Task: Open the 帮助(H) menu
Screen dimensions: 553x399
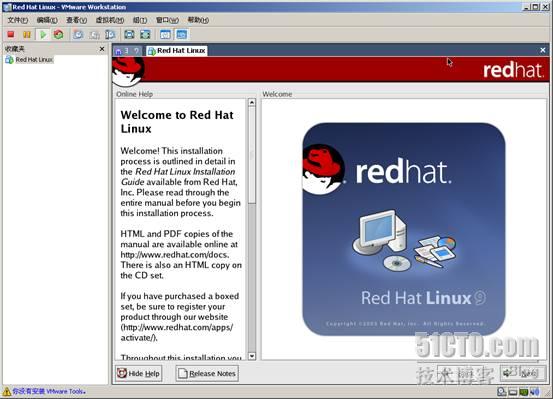Action: tap(198, 20)
